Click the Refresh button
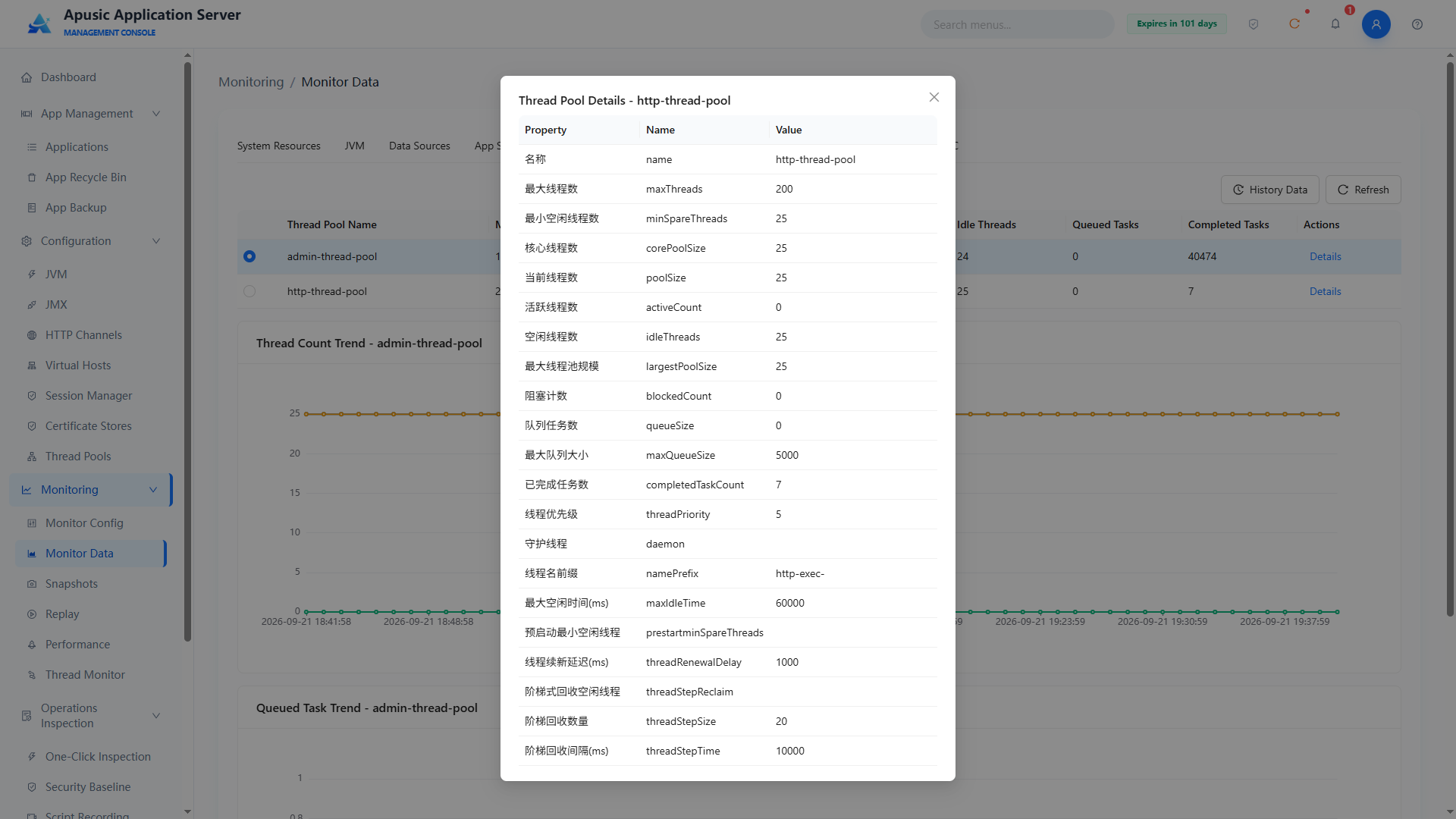 point(1363,190)
